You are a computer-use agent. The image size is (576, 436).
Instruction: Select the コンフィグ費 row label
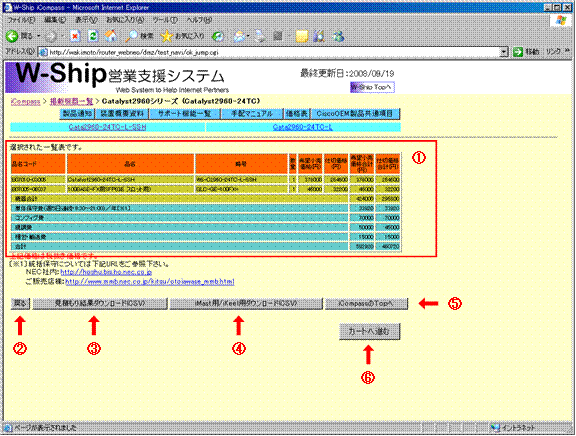coord(29,218)
